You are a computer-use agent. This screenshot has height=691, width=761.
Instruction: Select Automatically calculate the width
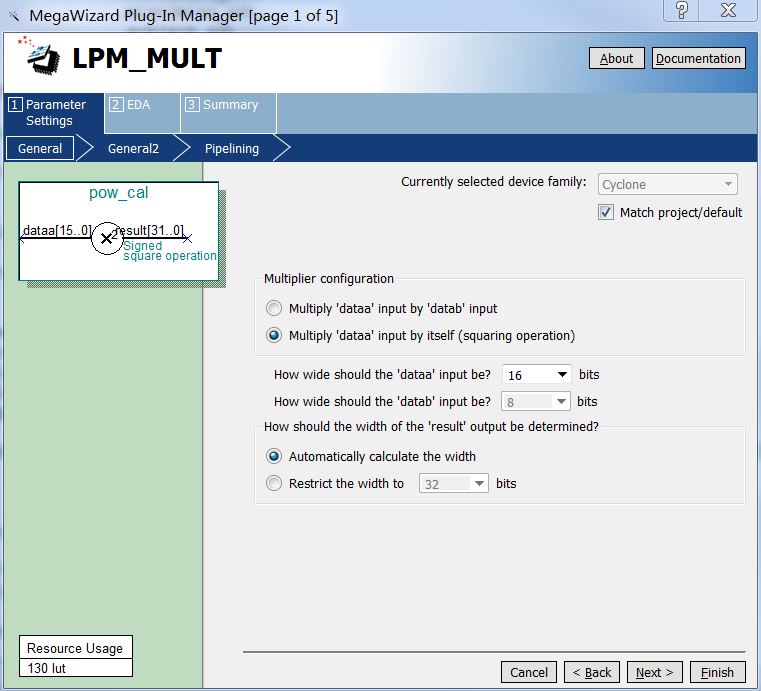[274, 456]
